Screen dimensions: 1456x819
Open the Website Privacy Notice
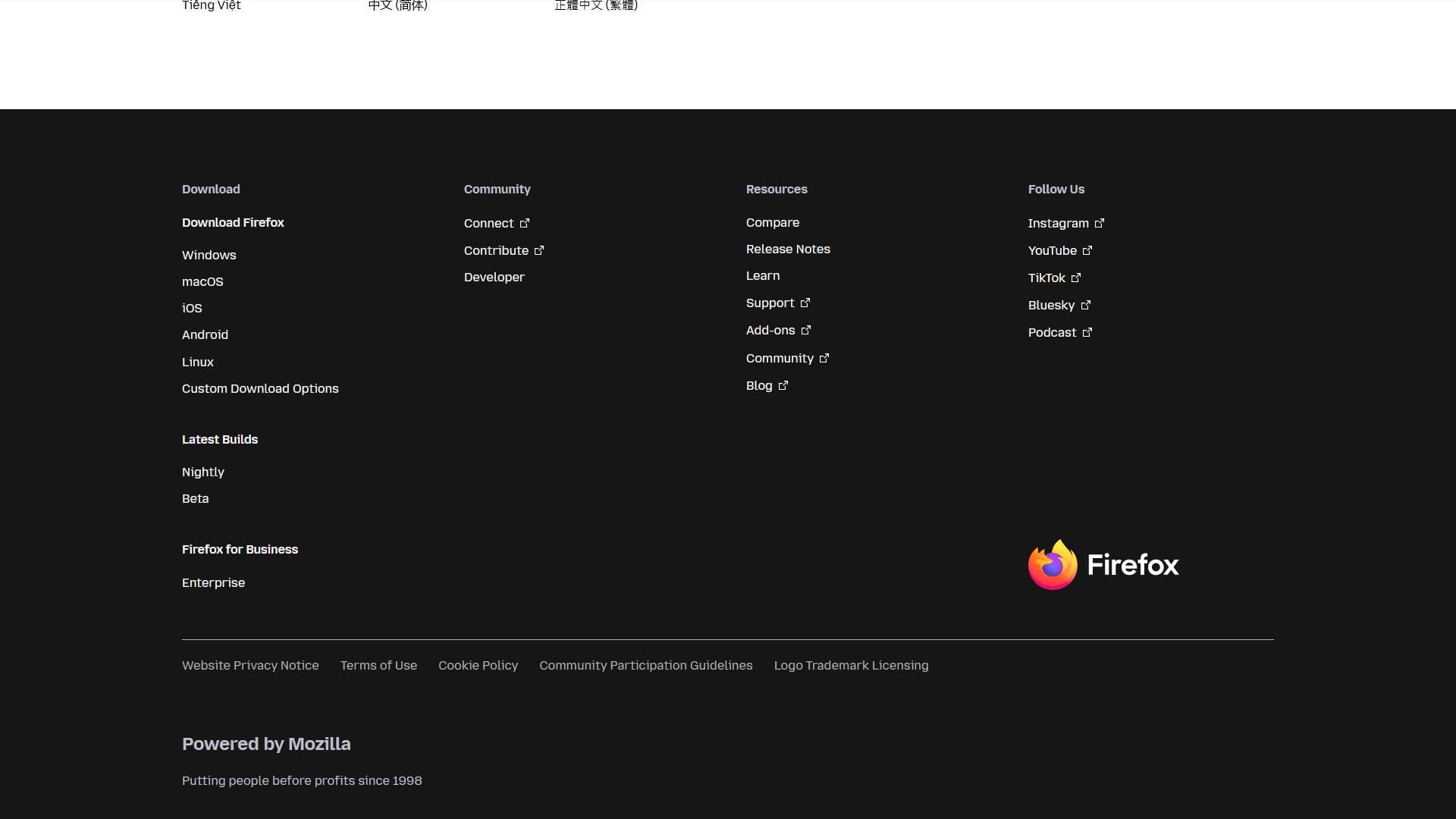click(250, 665)
